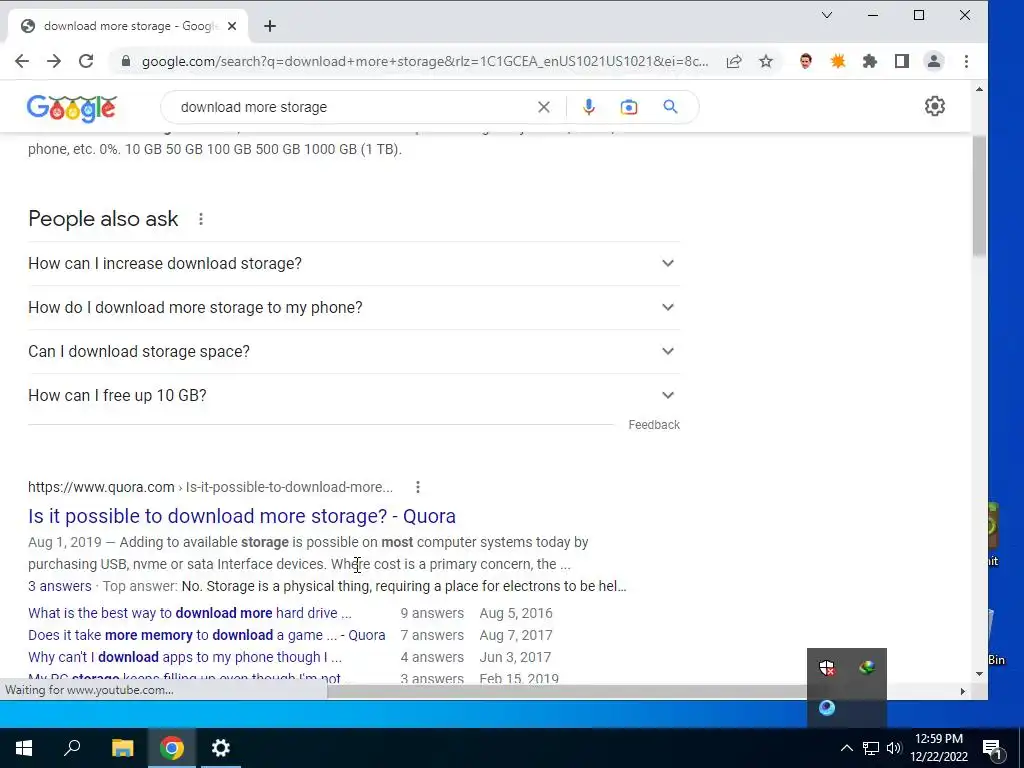Expand 'How can I free up 10 GB?'

click(x=354, y=395)
